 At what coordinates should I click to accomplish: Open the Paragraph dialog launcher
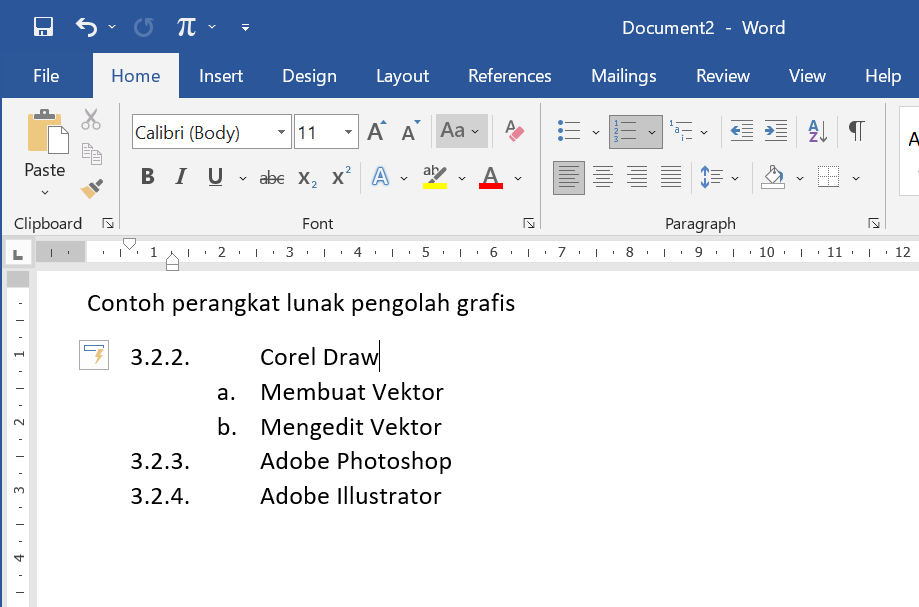click(874, 224)
